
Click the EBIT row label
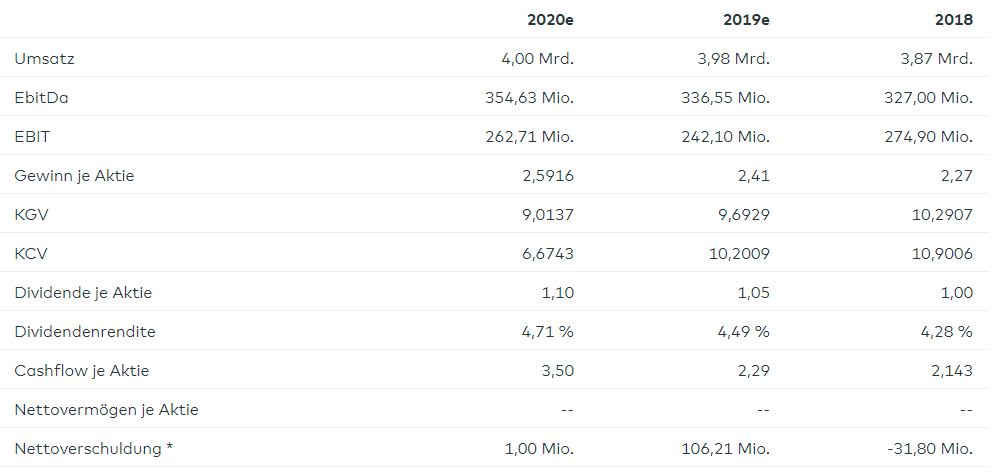click(x=32, y=137)
